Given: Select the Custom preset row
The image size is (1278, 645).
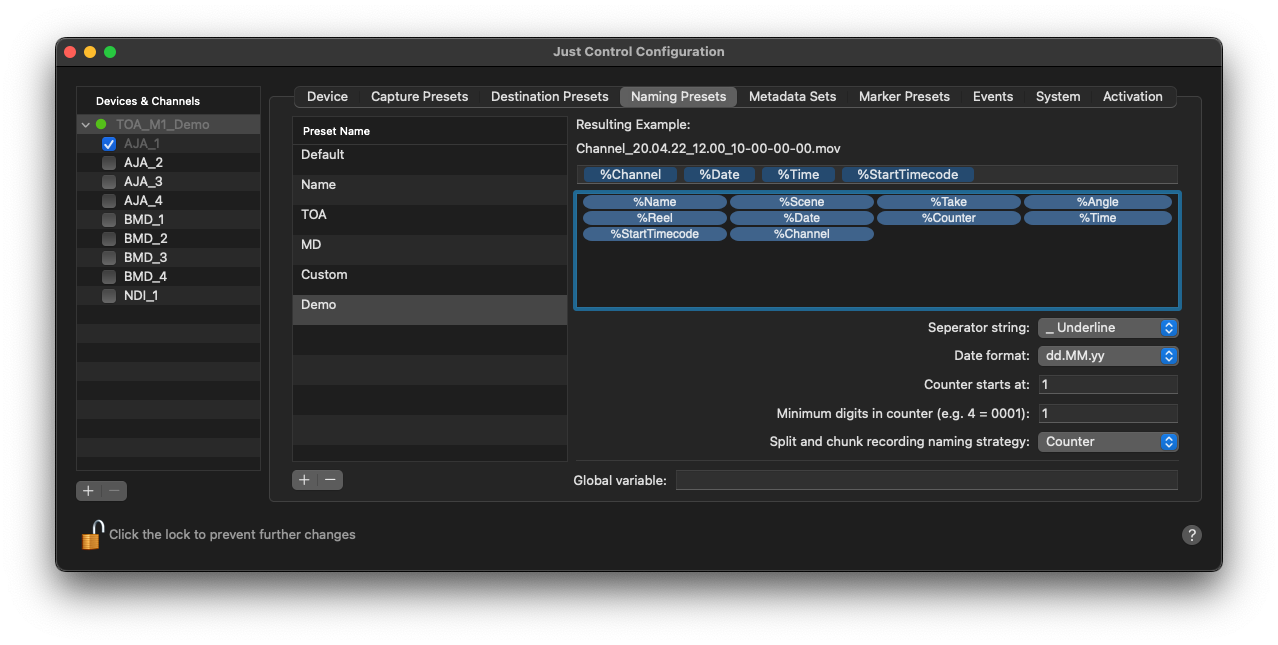Looking at the screenshot, I should pos(430,280).
